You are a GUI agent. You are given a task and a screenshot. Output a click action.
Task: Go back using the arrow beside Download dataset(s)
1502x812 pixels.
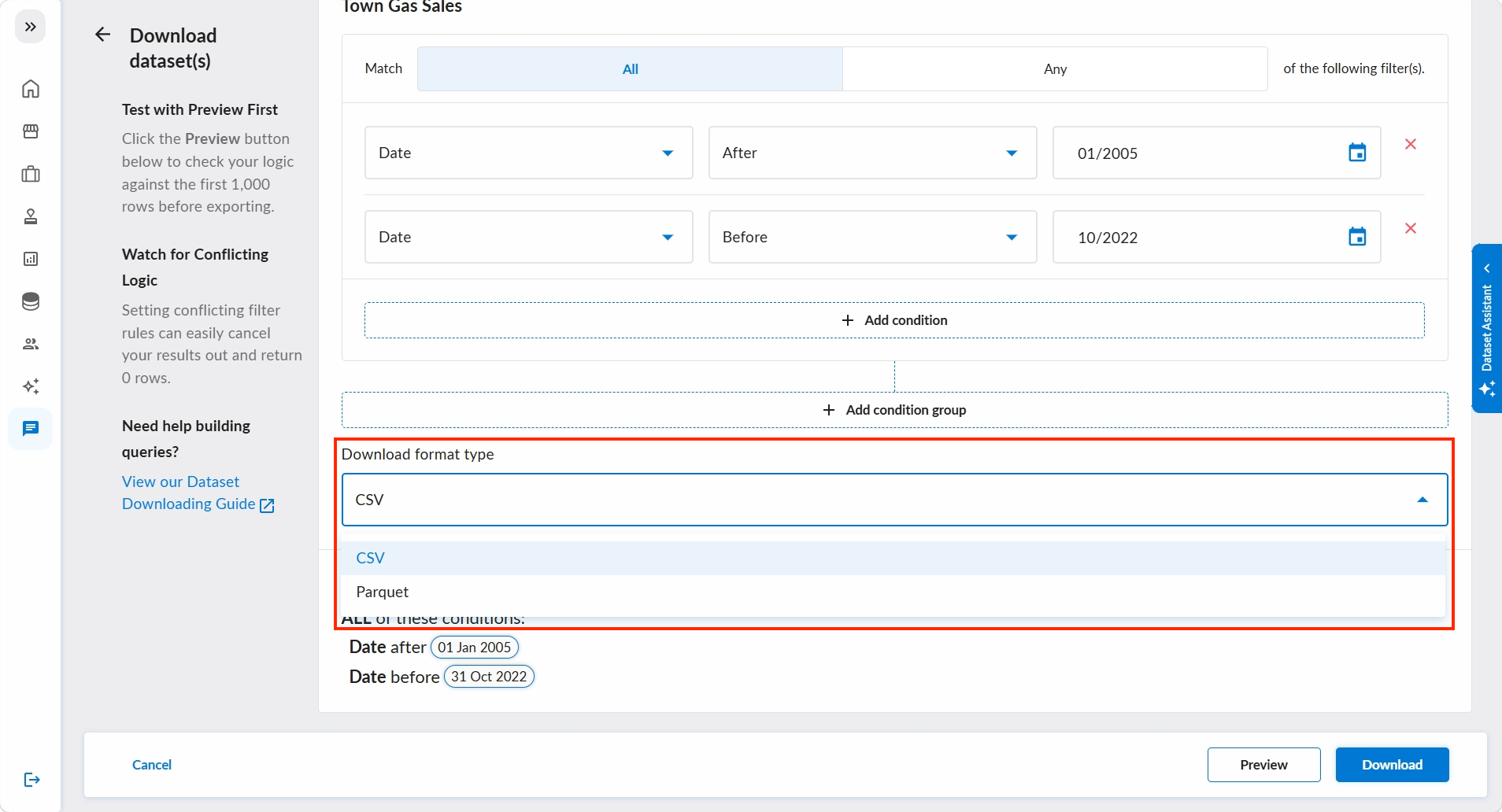coord(102,34)
